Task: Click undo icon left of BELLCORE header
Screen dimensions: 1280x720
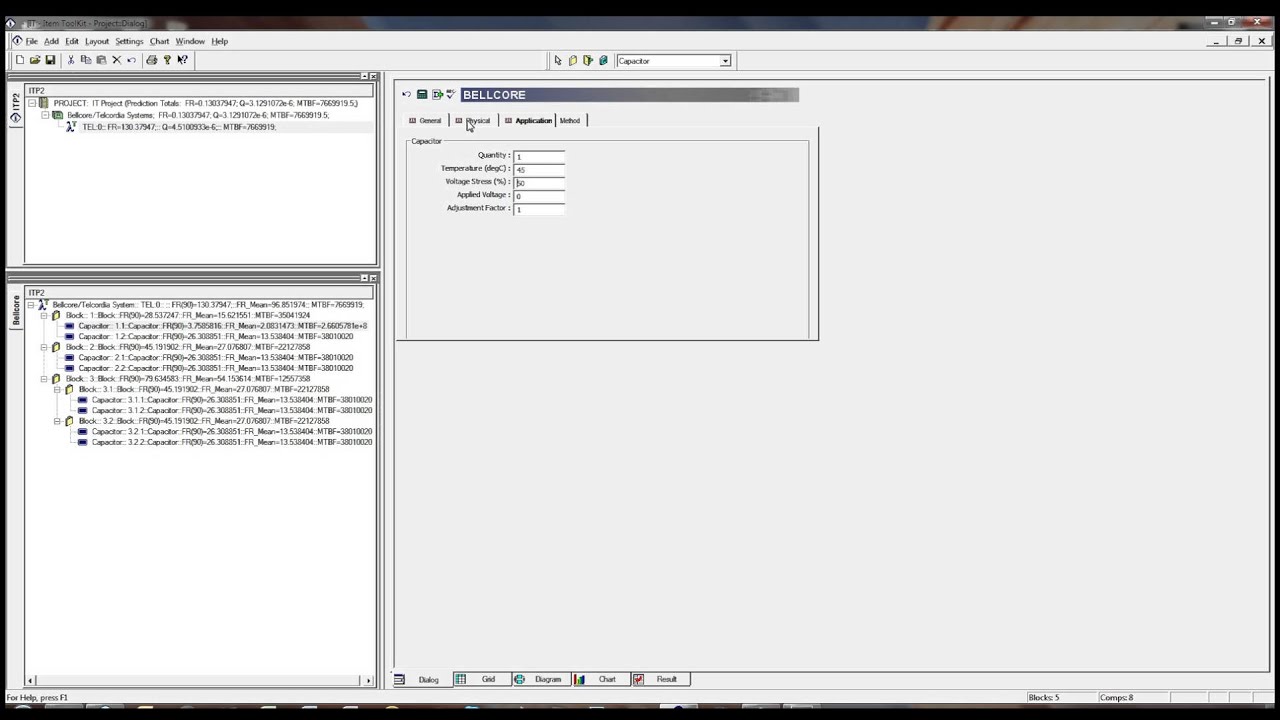Action: point(406,95)
